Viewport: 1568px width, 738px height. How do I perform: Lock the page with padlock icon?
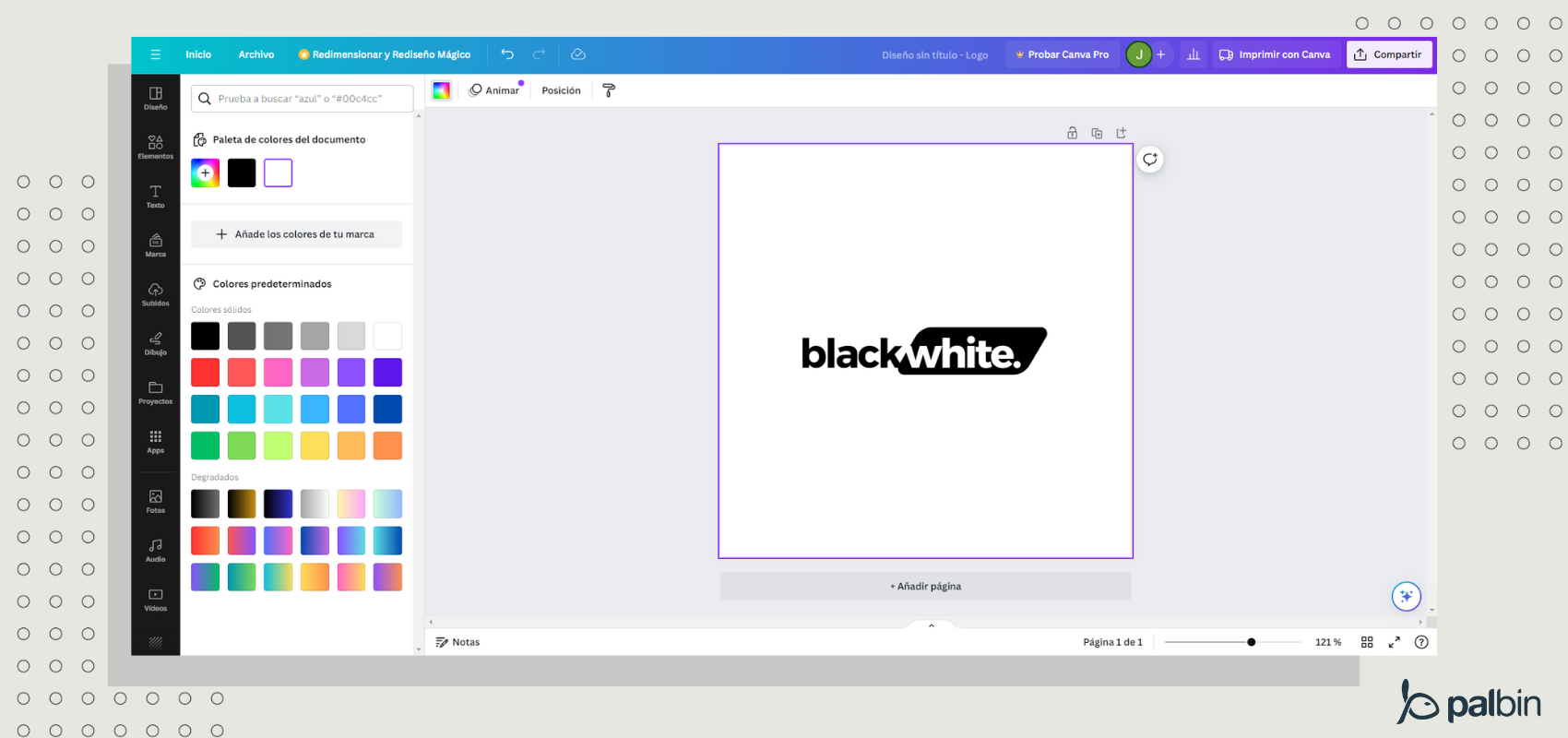coord(1072,133)
